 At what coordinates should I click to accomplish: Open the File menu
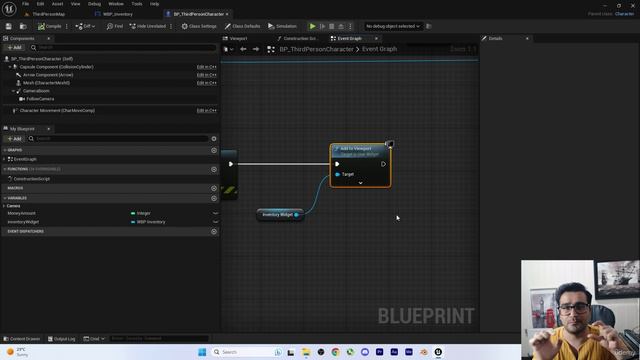[25, 4]
